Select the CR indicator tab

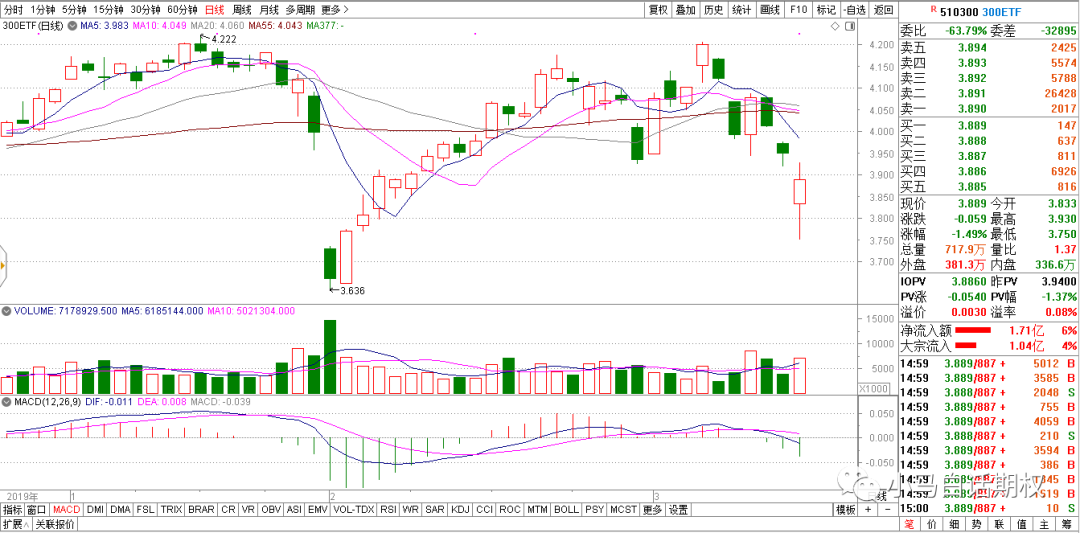[x=228, y=510]
